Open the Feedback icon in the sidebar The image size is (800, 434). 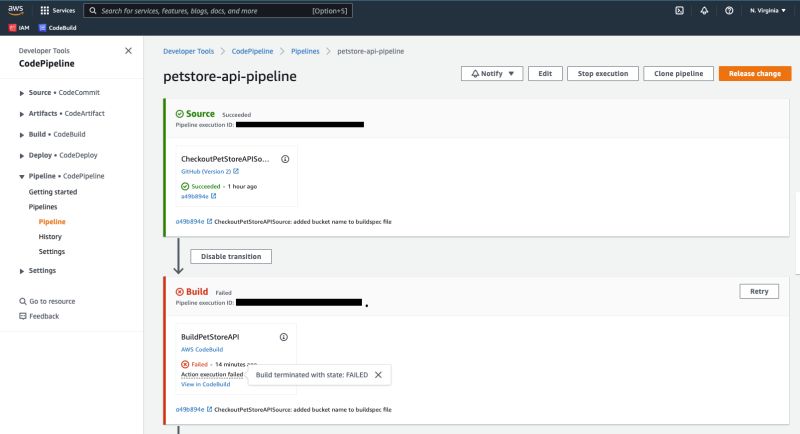22,316
